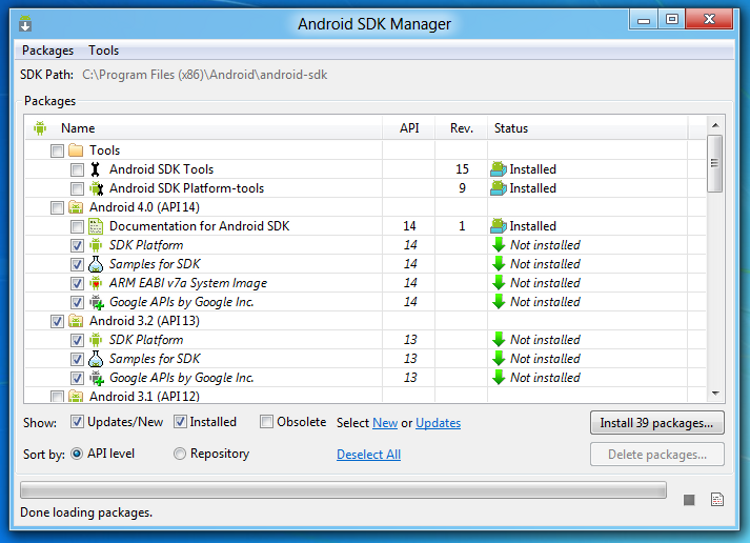Click Installed status icon for Android SDK Platform-tools

(x=498, y=188)
